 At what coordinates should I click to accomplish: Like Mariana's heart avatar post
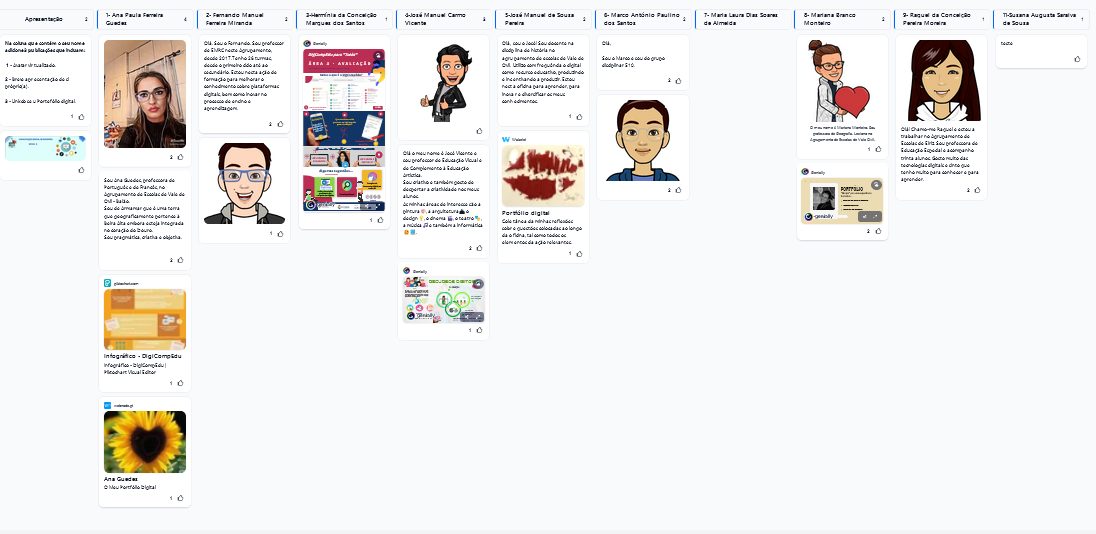coord(878,149)
